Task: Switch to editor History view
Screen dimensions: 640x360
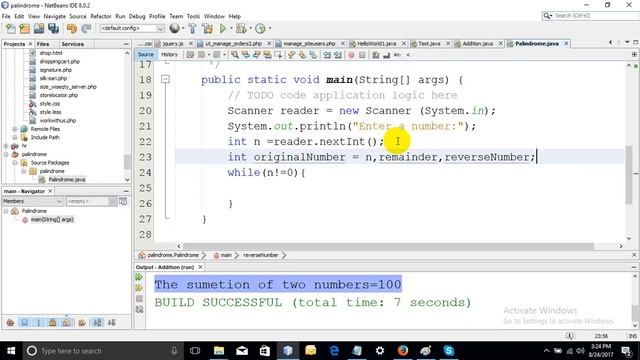Action: coord(169,55)
